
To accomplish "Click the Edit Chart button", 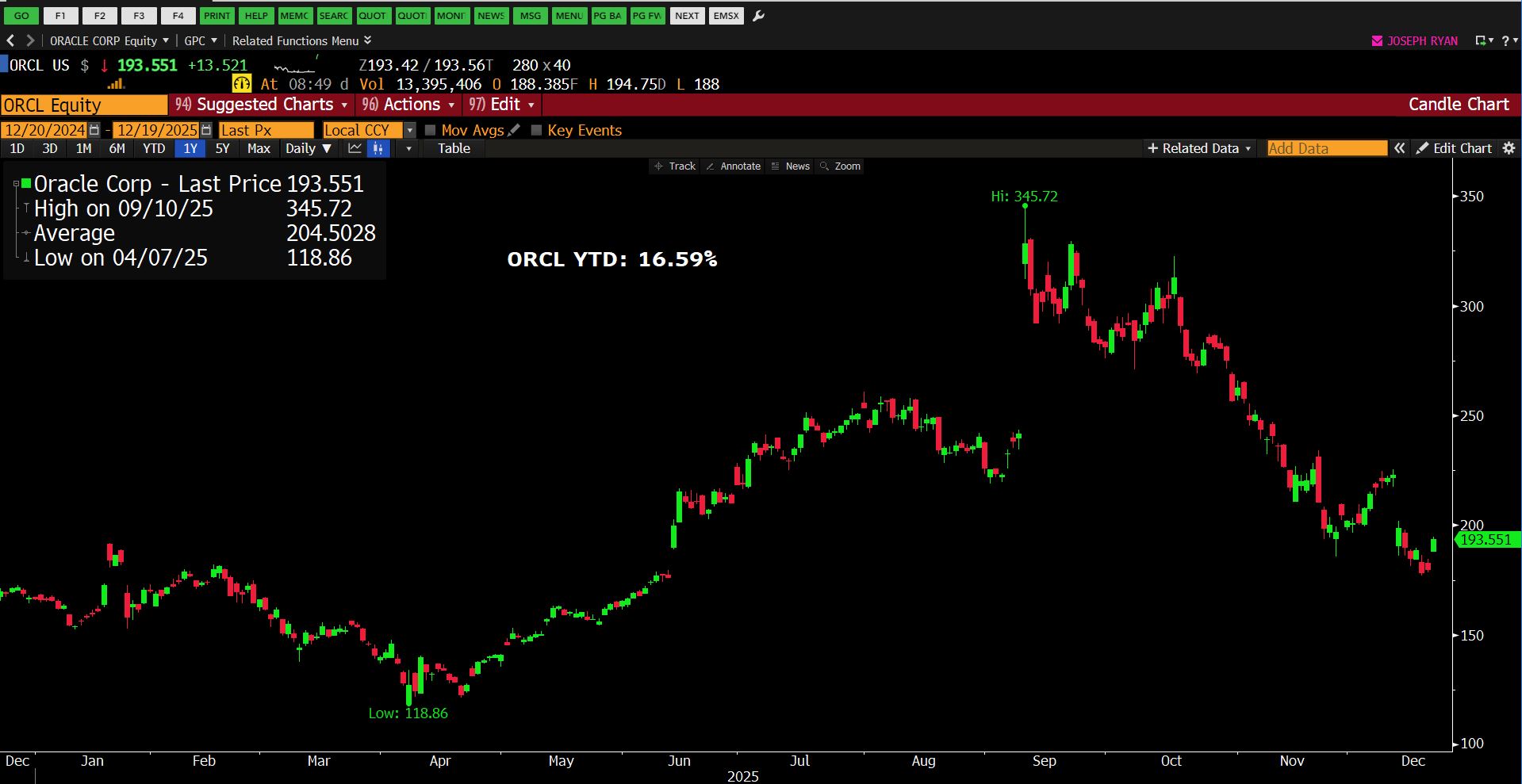I will pyautogui.click(x=1455, y=148).
